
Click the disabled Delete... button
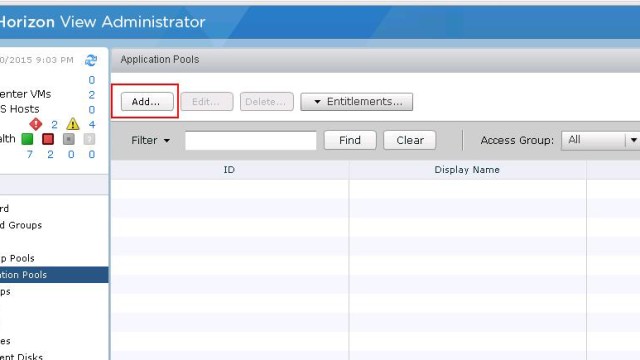266,102
